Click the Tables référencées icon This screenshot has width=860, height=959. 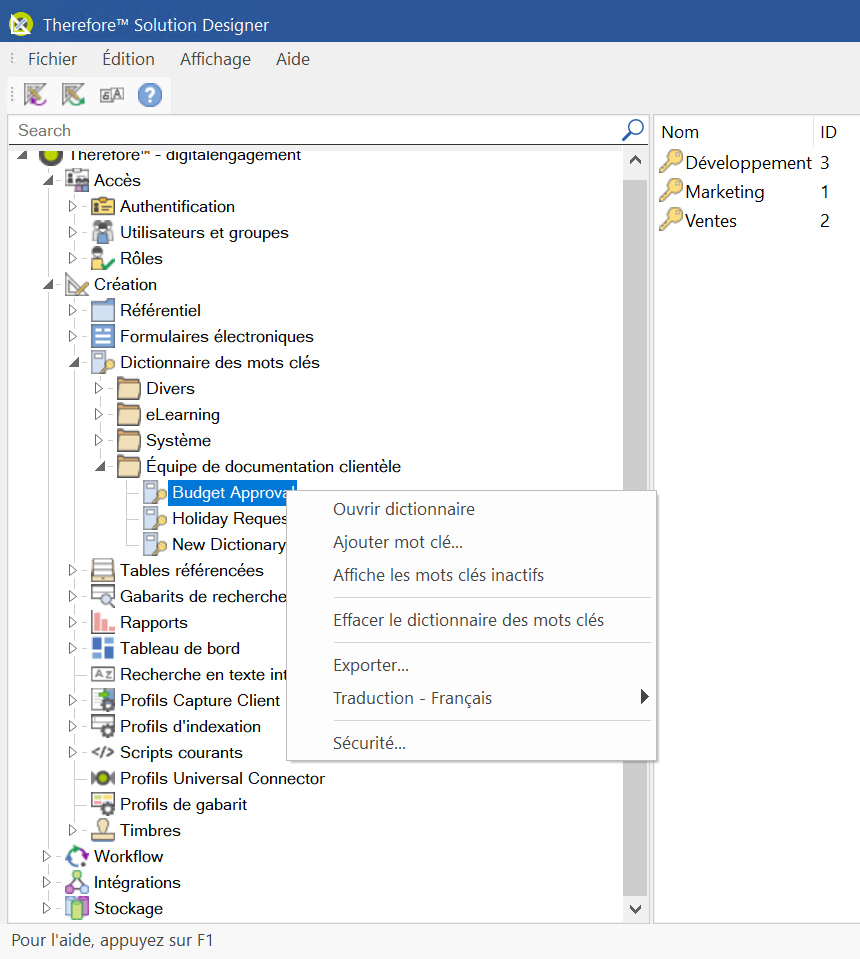point(103,570)
